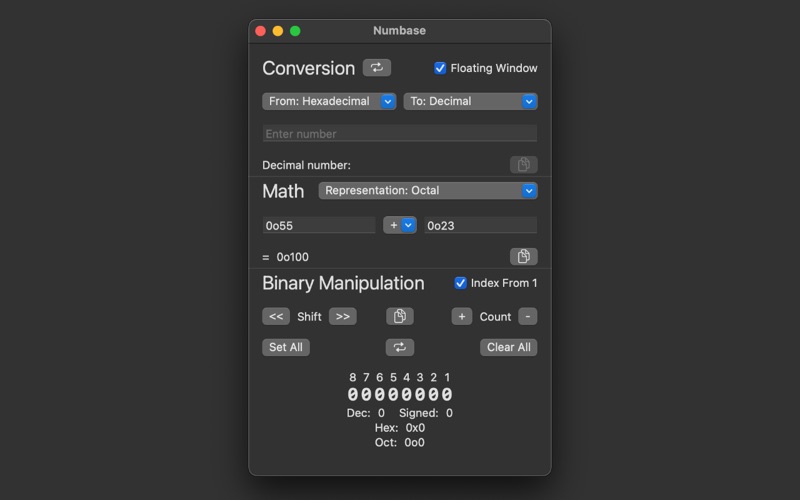The image size is (800, 500).
Task: Click the Clear All button
Action: 509,347
